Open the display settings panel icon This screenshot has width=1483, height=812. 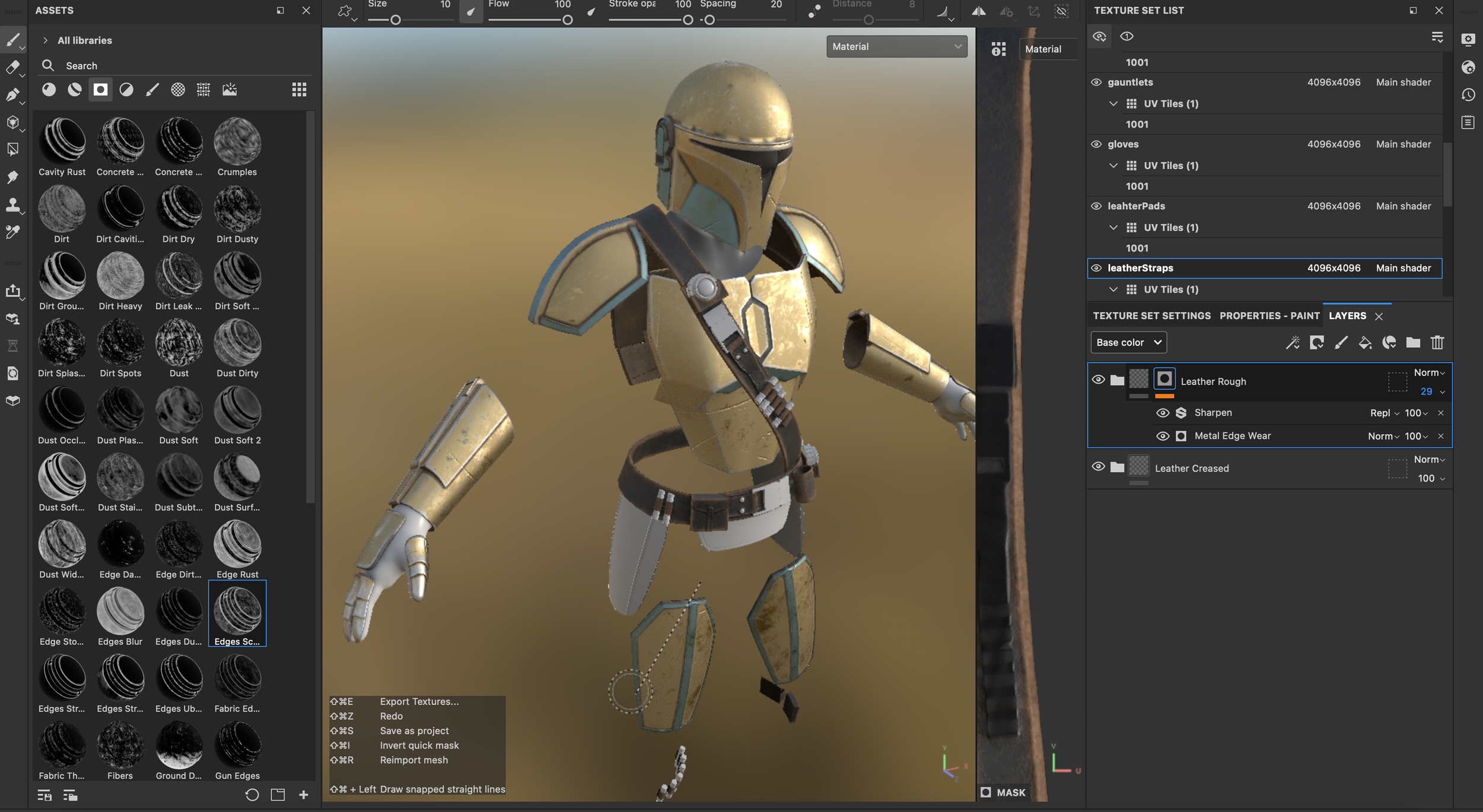coord(1468,39)
